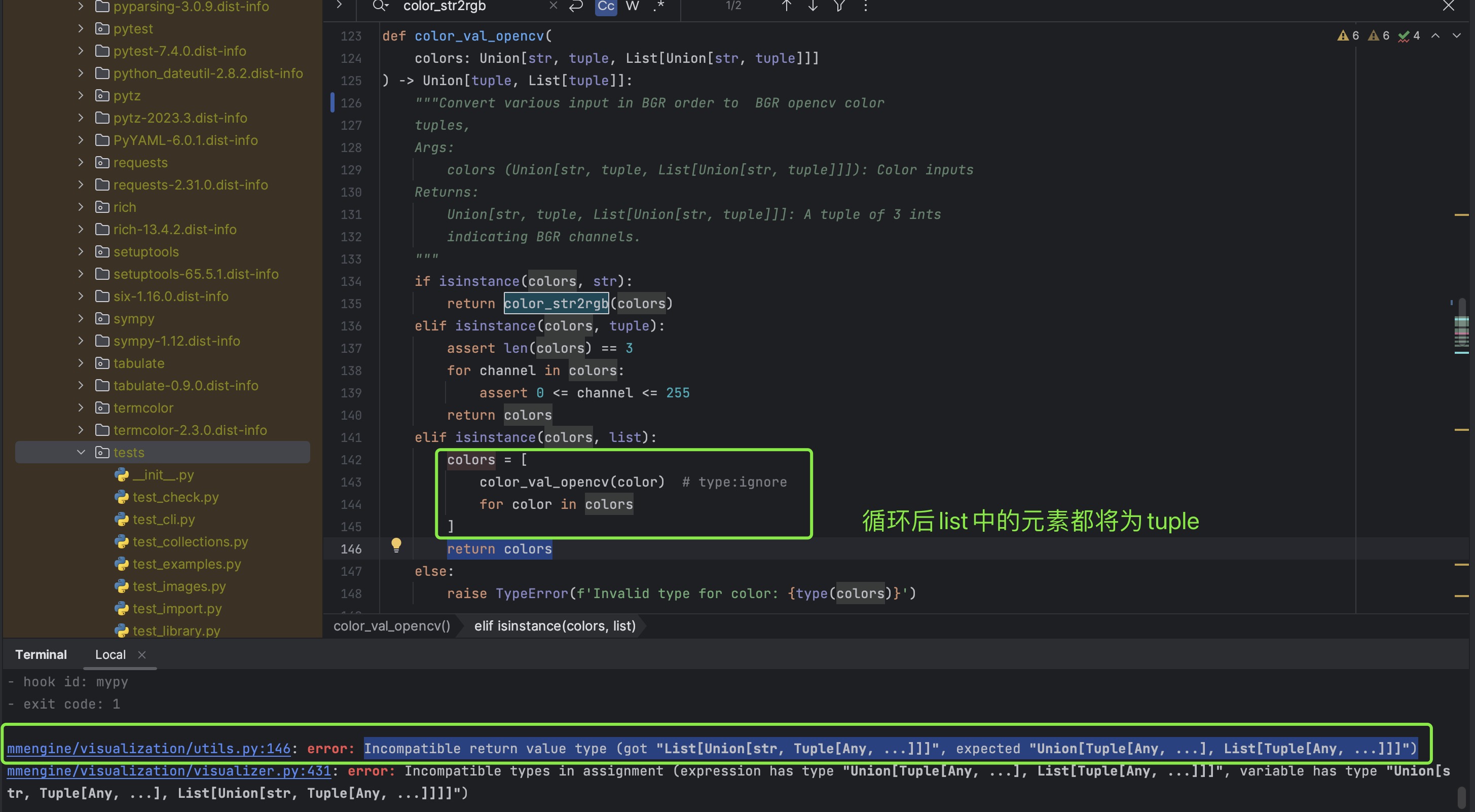Image resolution: width=1475 pixels, height=812 pixels.
Task: Go to previous search occurrence arrow
Action: pos(786,6)
